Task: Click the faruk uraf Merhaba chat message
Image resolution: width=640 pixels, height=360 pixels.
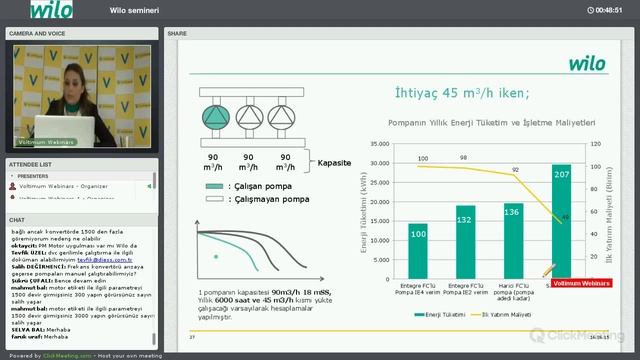Action: [x=40, y=337]
